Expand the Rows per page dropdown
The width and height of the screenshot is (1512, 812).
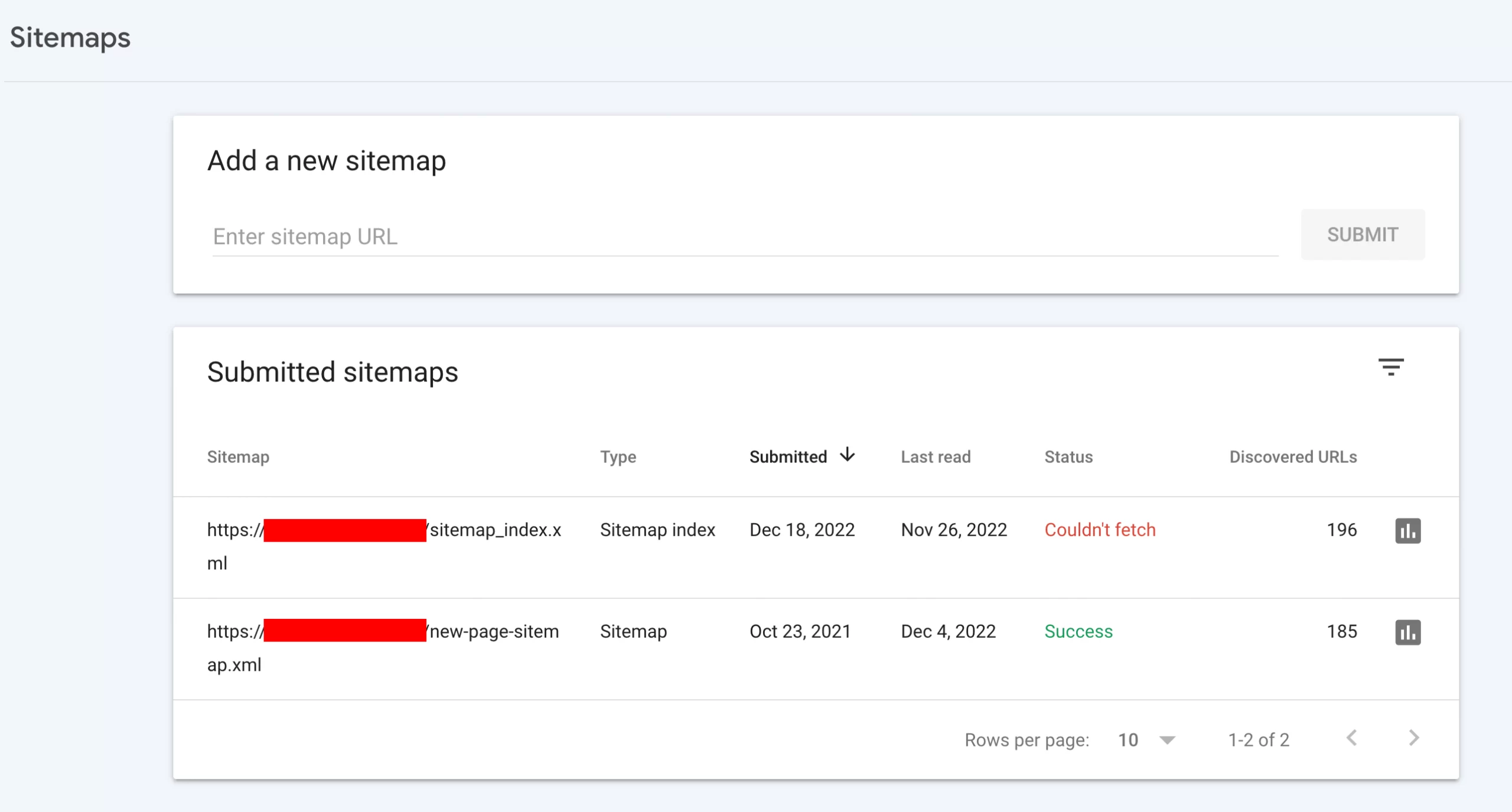point(1167,740)
